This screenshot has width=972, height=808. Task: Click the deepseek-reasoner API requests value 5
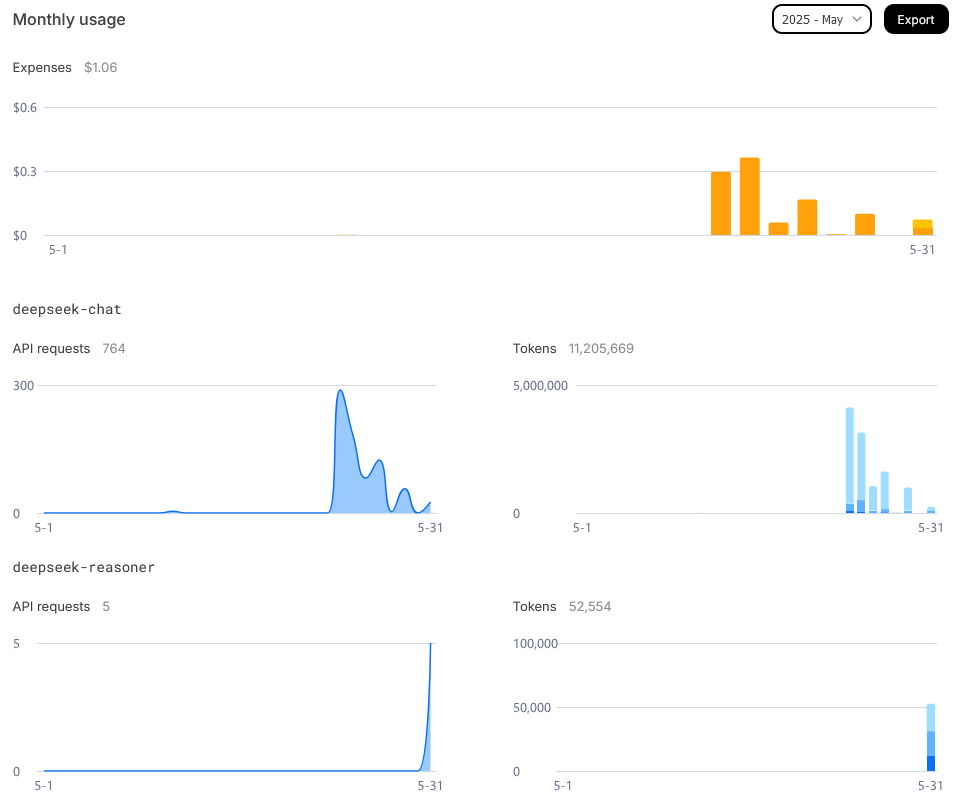tap(106, 606)
